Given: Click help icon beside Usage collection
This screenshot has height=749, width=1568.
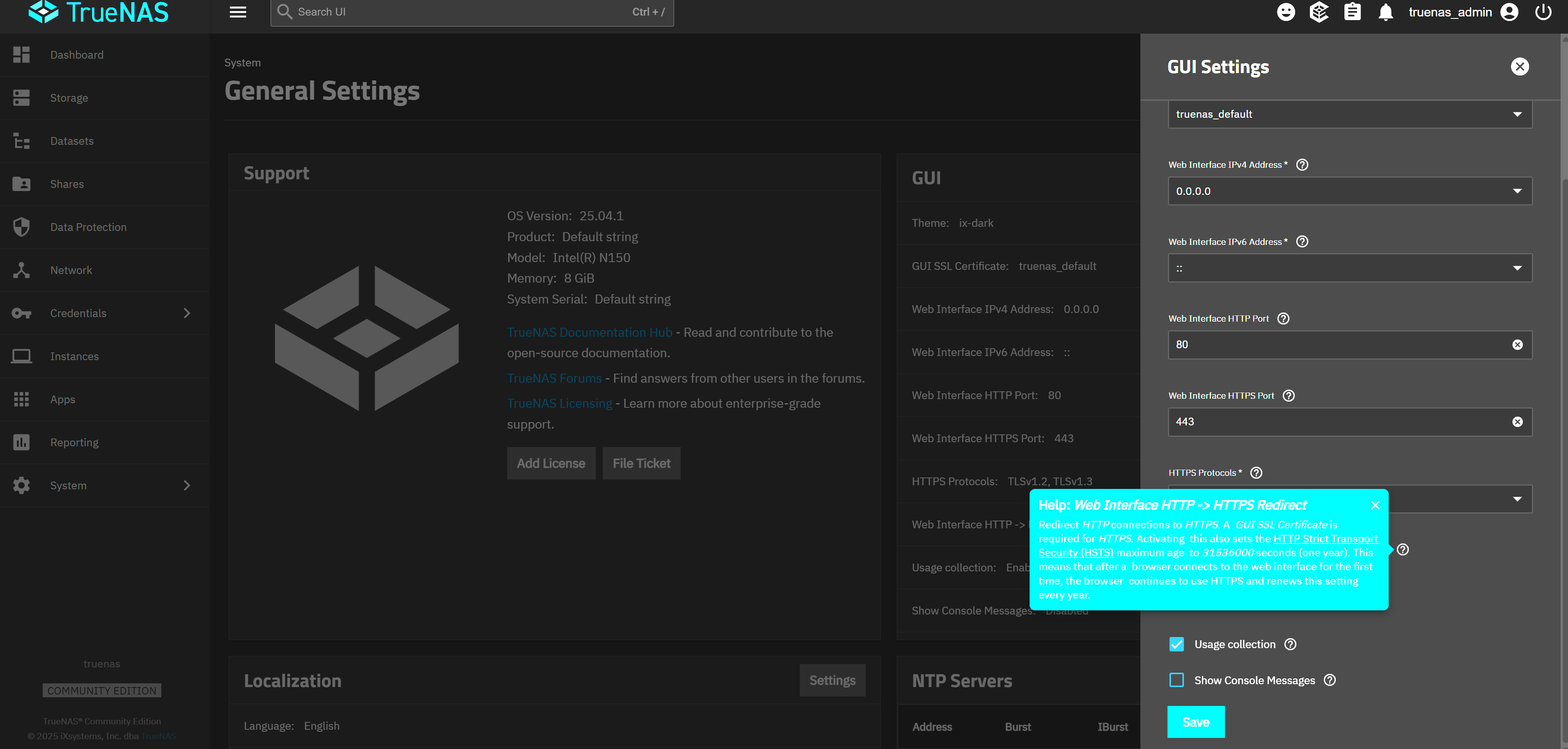Looking at the screenshot, I should pos(1291,644).
